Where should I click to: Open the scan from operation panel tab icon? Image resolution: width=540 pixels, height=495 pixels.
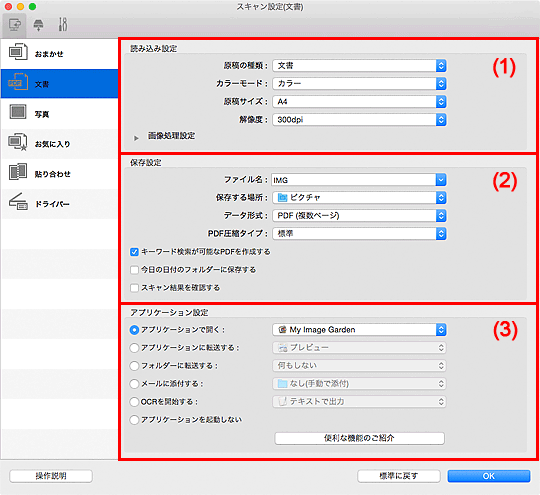tap(38, 25)
